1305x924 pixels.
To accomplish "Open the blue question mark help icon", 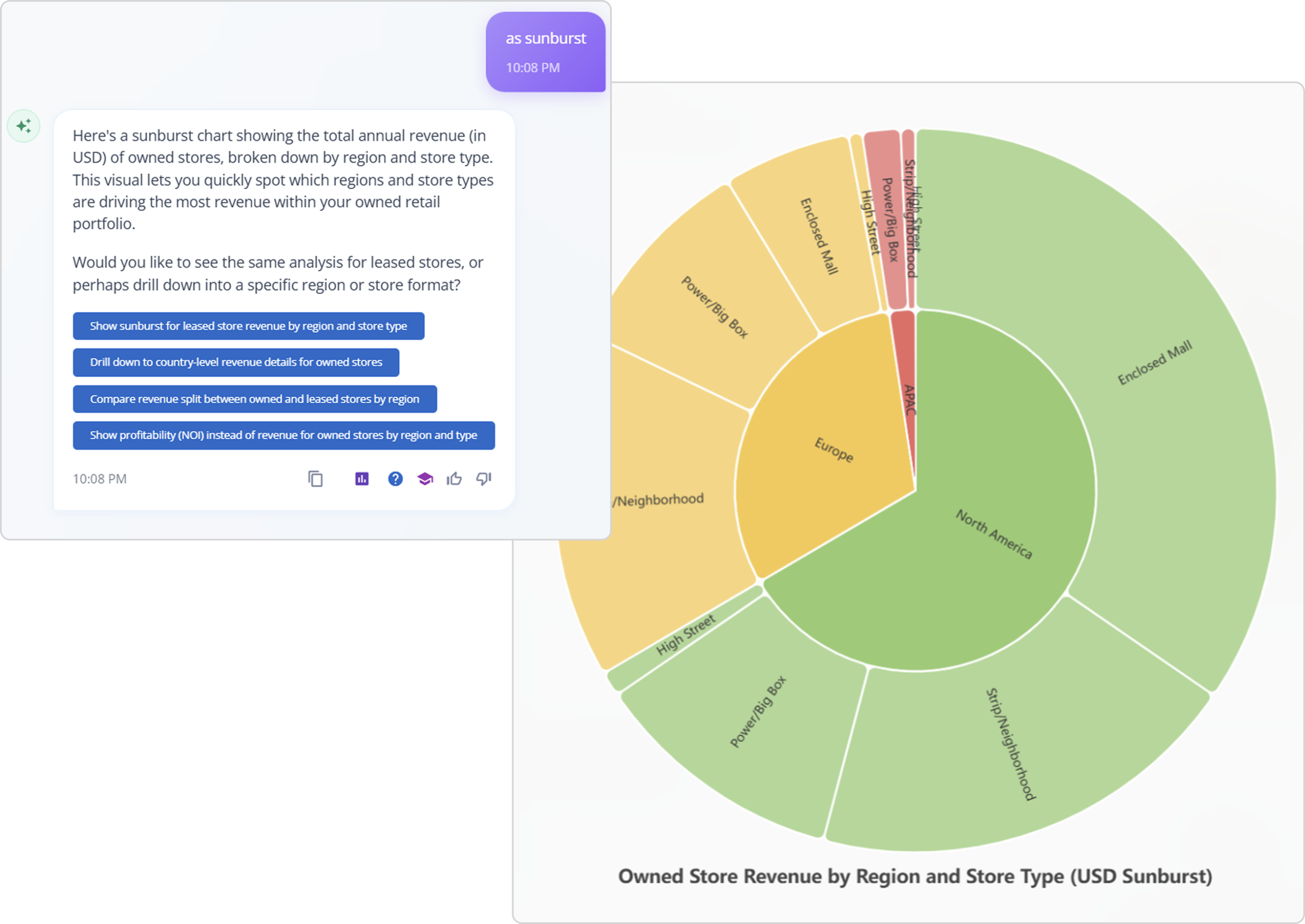I will 395,479.
